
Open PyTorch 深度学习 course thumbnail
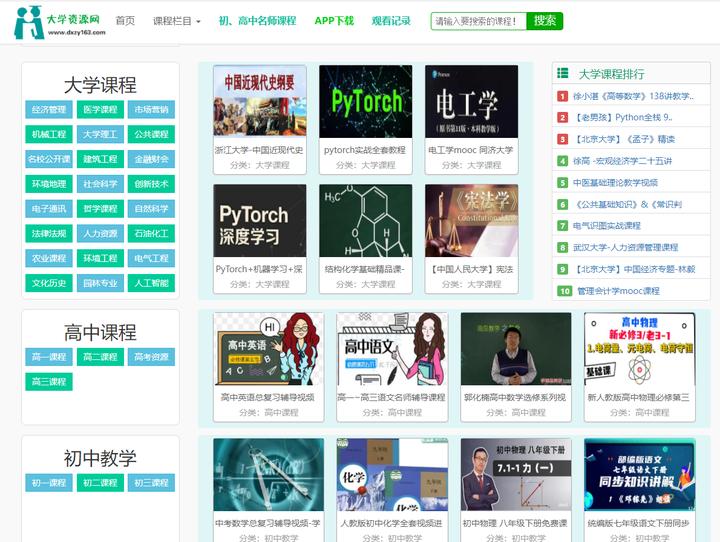tap(260, 220)
